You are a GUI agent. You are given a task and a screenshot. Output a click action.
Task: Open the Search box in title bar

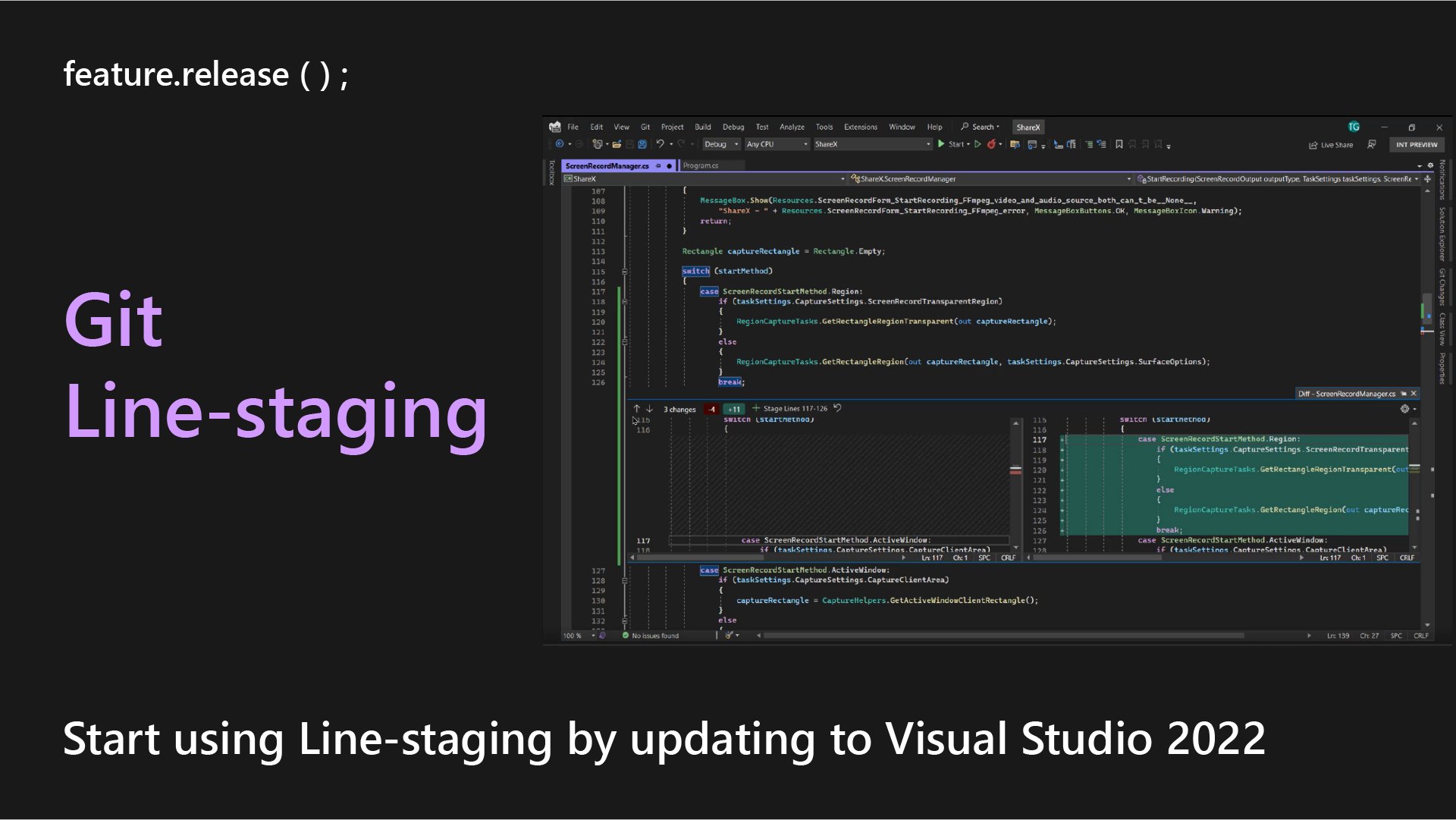(981, 127)
